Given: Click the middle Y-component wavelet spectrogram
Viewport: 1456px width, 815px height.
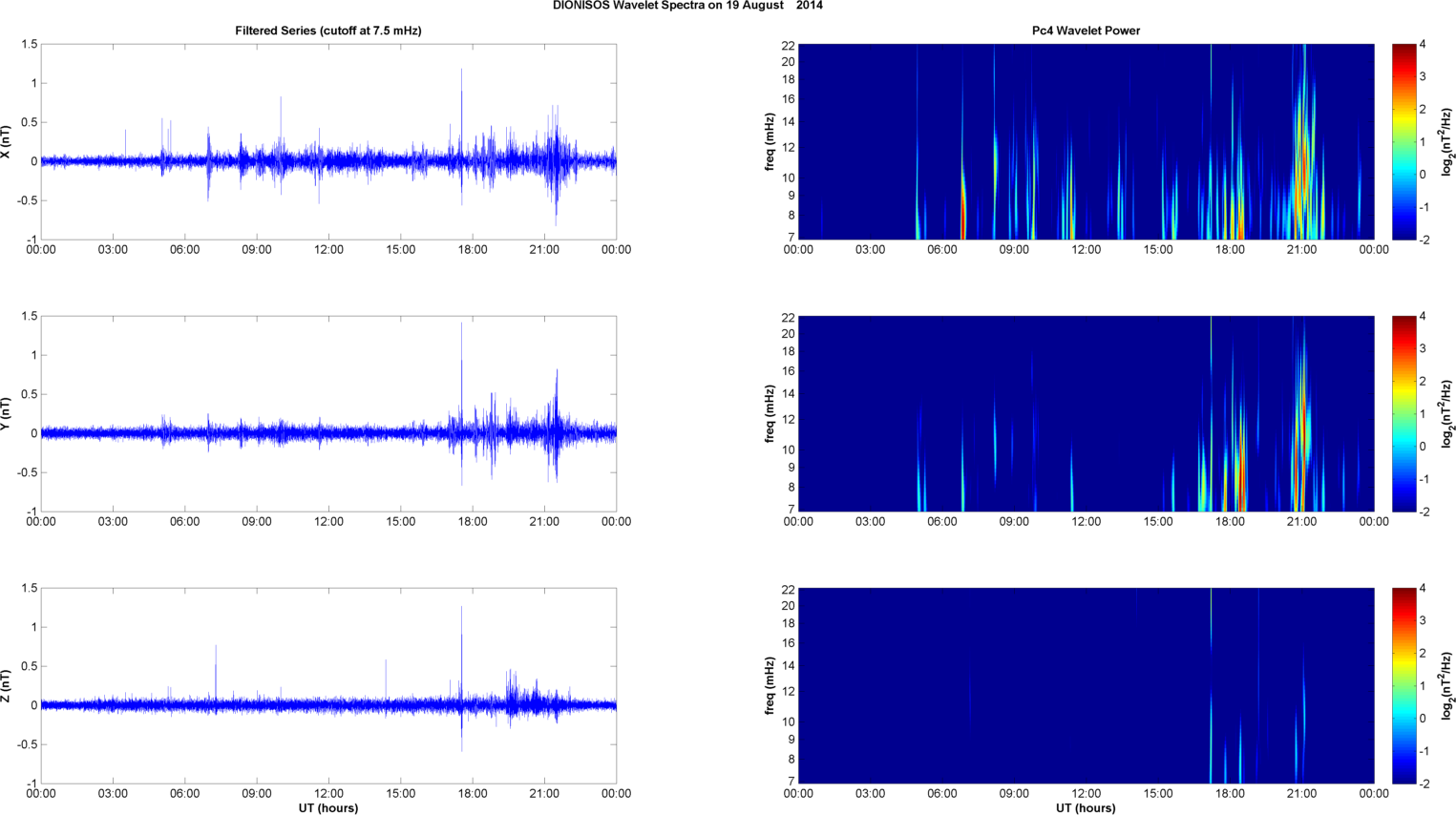Looking at the screenshot, I should pos(1087,414).
